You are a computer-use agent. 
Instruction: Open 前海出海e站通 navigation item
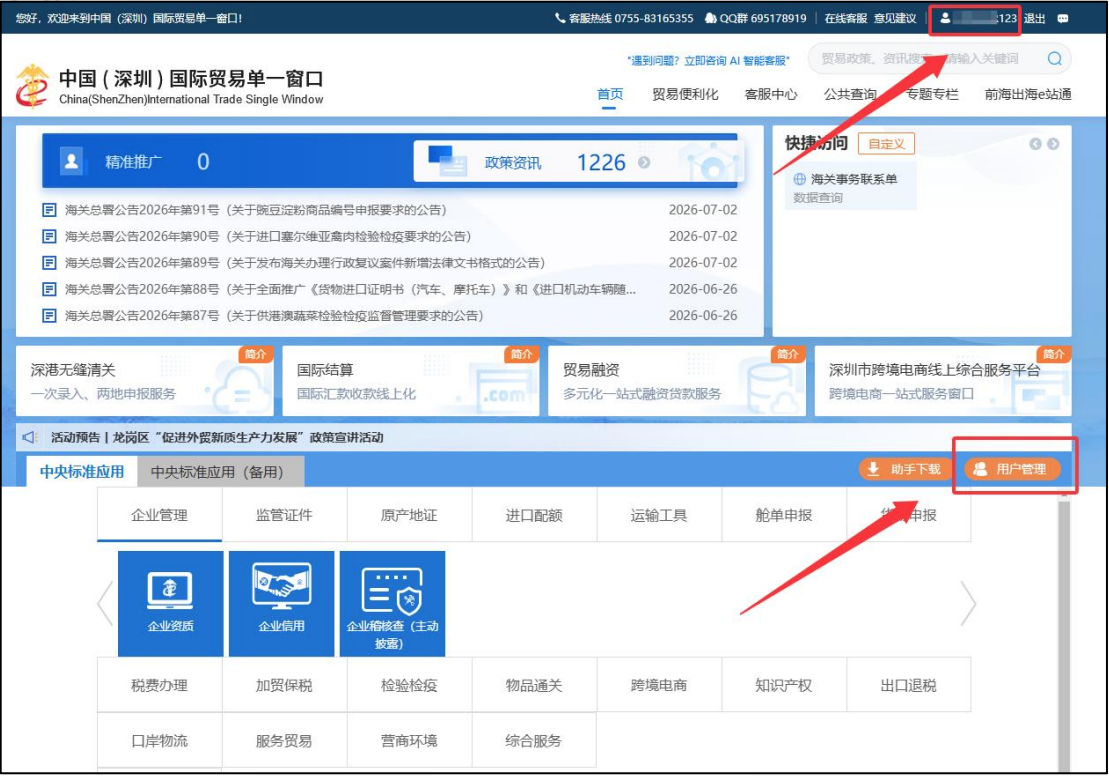click(x=1028, y=94)
